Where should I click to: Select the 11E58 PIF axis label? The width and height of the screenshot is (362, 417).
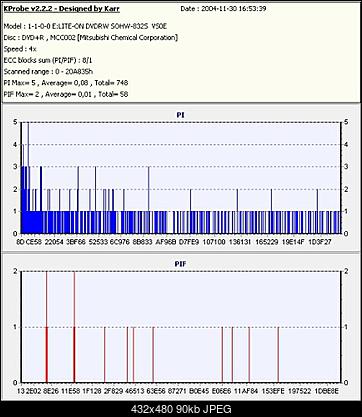[x=70, y=391]
